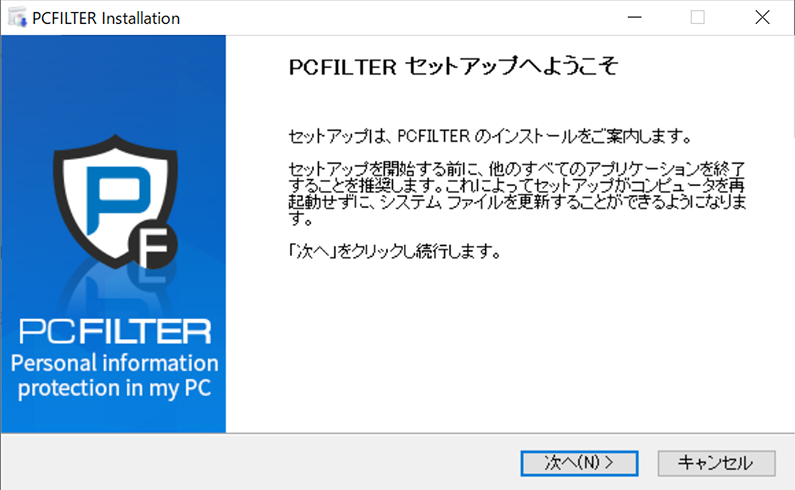Click the PCFILTER wordmark in blue banner
The image size is (795, 490).
click(x=116, y=331)
